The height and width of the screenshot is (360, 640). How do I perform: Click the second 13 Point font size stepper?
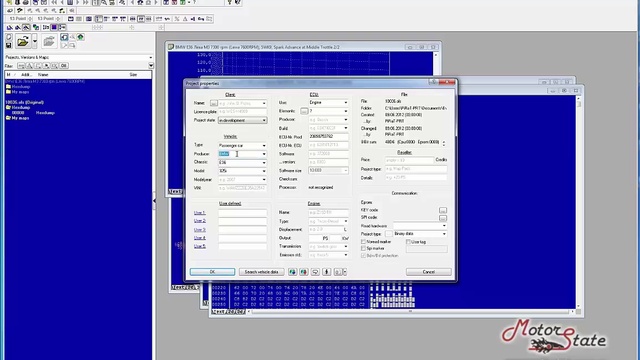[58, 19]
